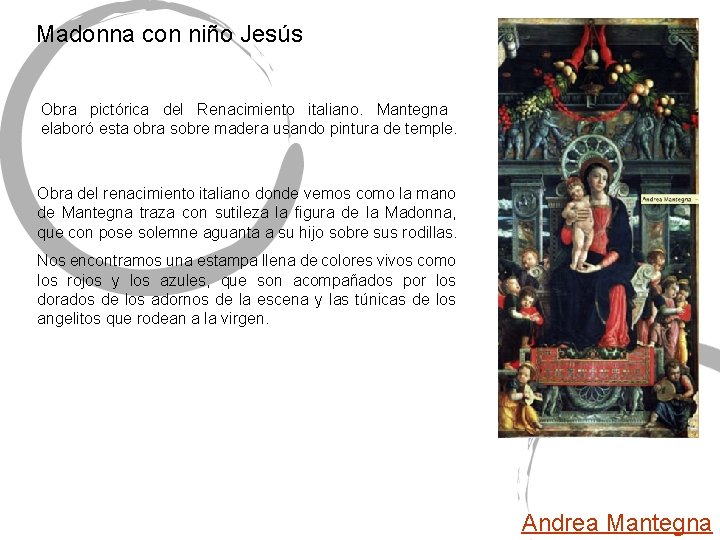Click the paragraph starting 'Nos encontramos una estampa'
This screenshot has width=720, height=540.
(247, 289)
